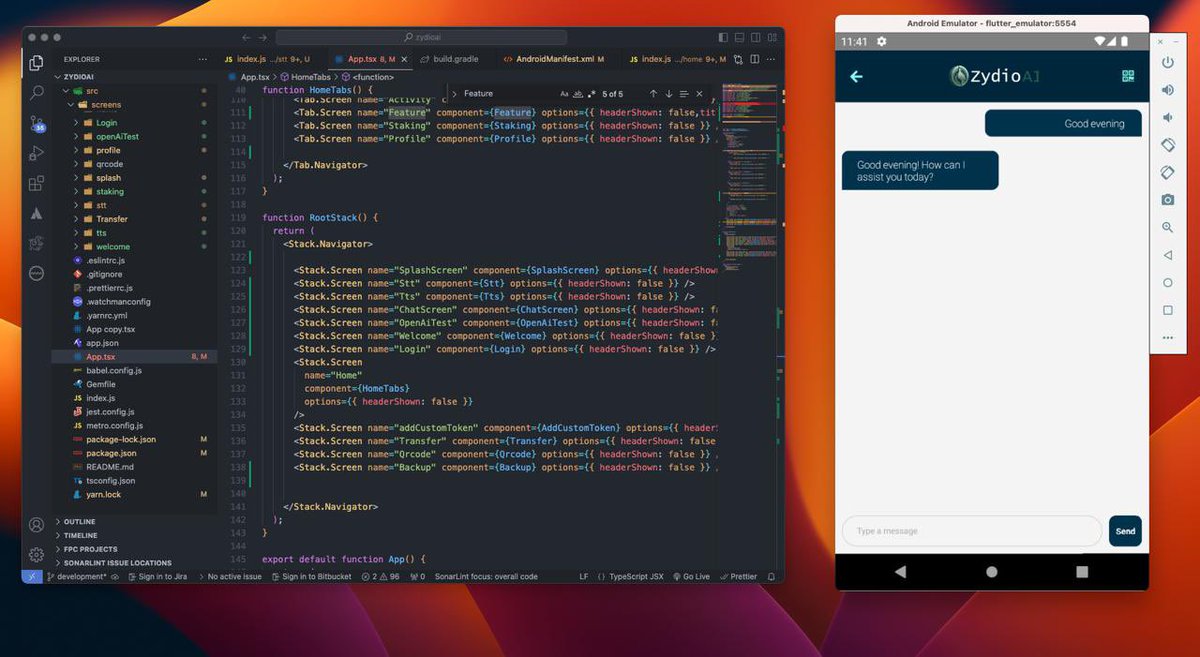Click the emulator volume down button
The width and height of the screenshot is (1200, 657).
1167,118
